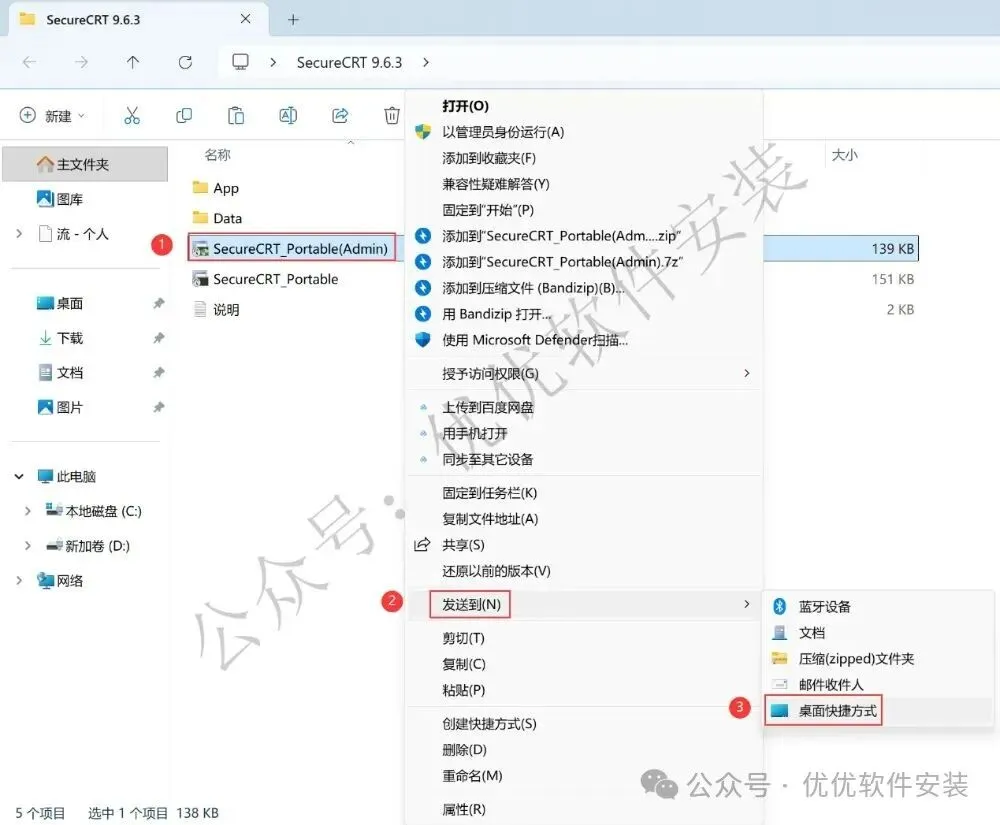Open the 新建 dropdown button
Image resolution: width=1000 pixels, height=825 pixels.
click(x=52, y=115)
